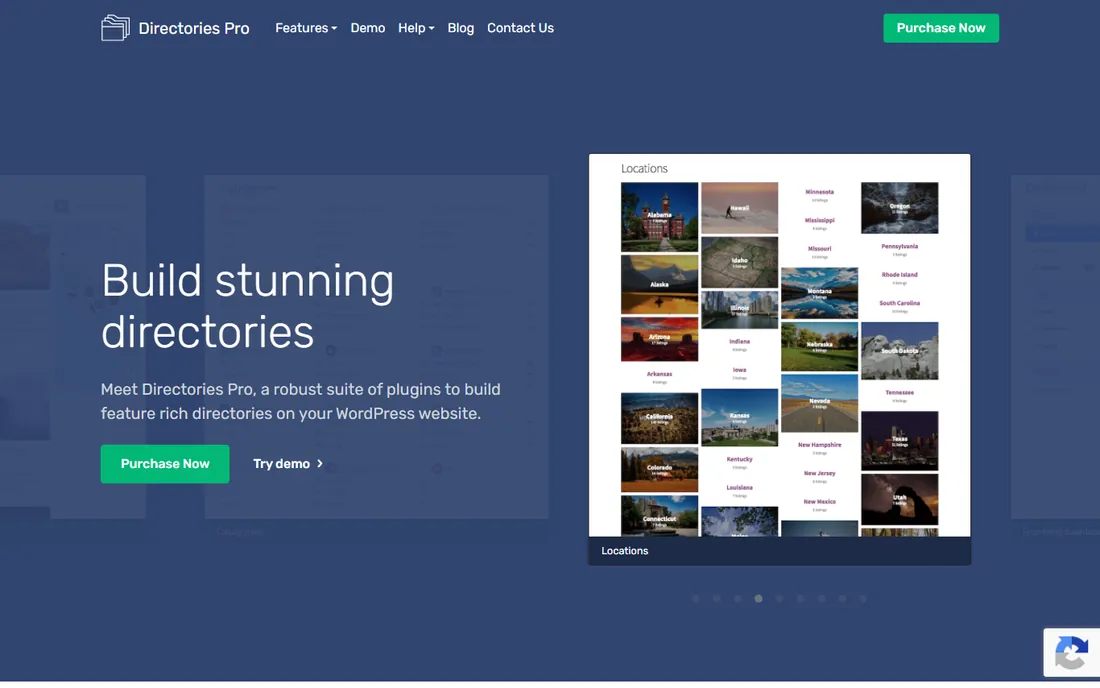This screenshot has height=688, width=1100.
Task: Open the Alabama location tile
Action: point(659,217)
